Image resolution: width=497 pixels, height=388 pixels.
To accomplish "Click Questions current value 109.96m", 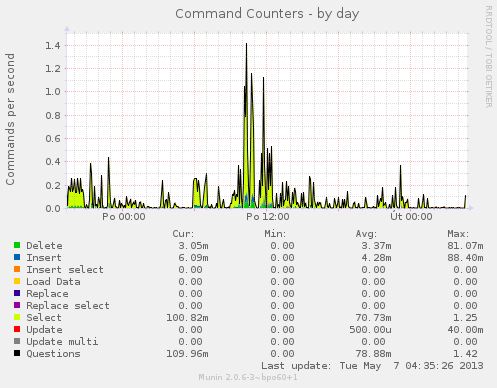I will click(187, 354).
